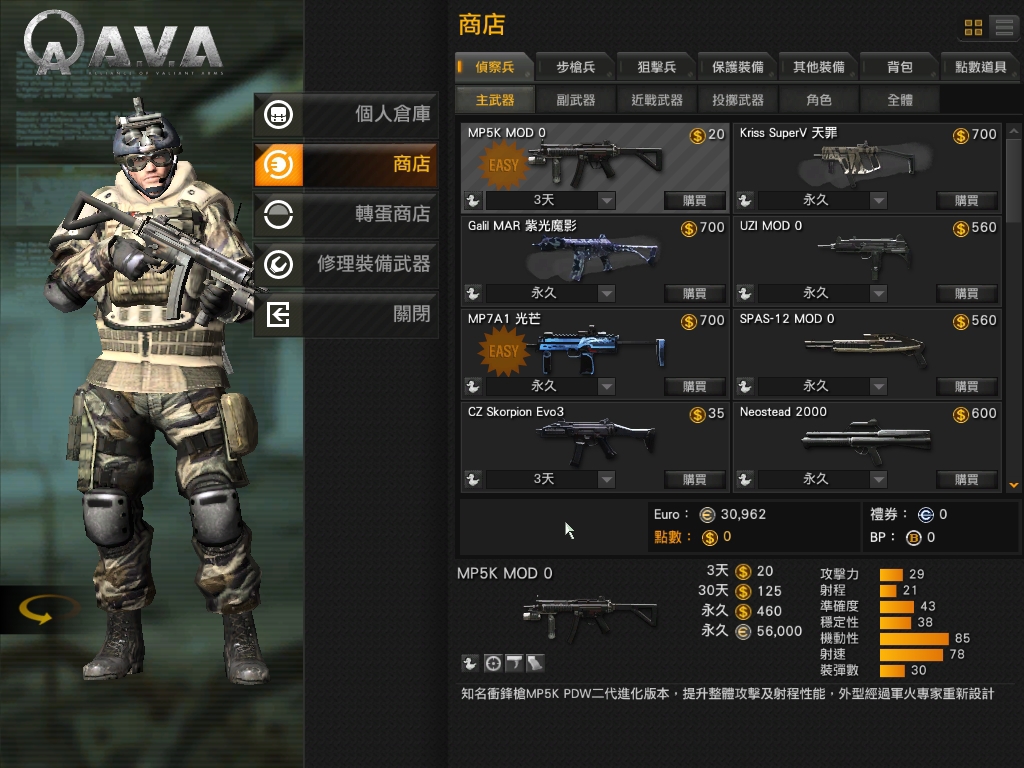Open duration dropdown for UZI MOD 0
The image size is (1024, 768).
pos(878,293)
